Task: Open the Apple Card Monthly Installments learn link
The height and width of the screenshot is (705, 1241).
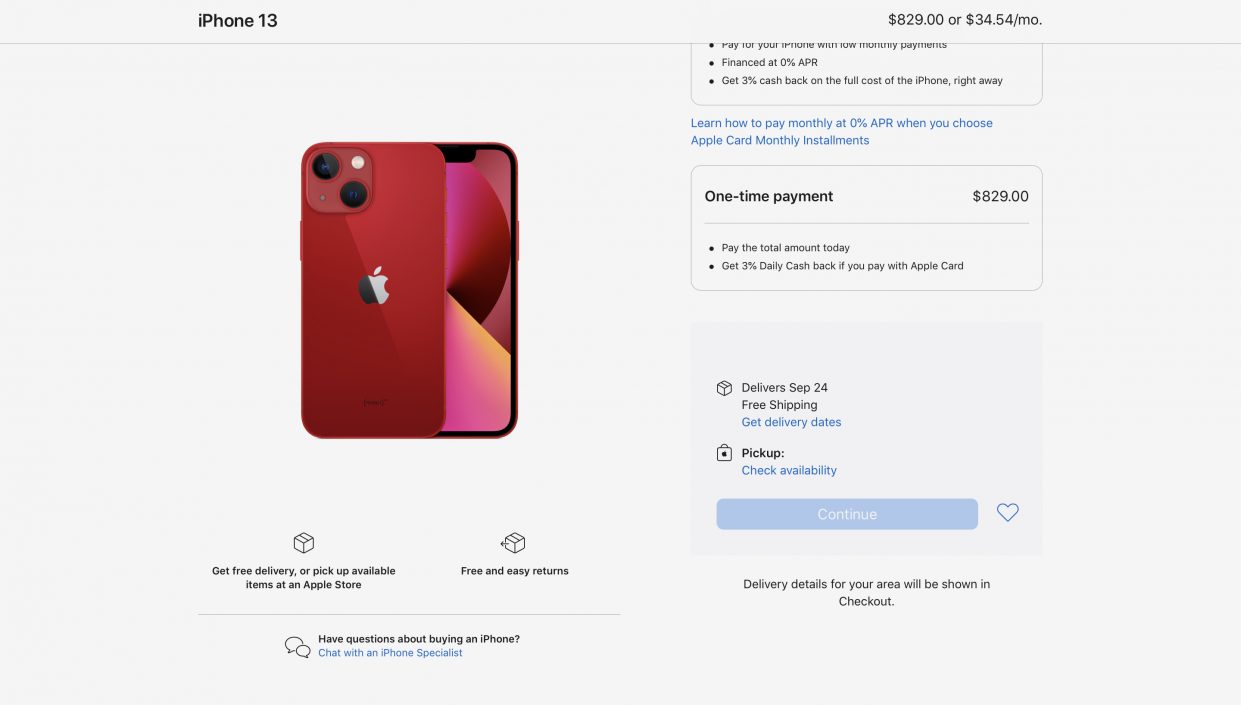Action: [x=841, y=131]
